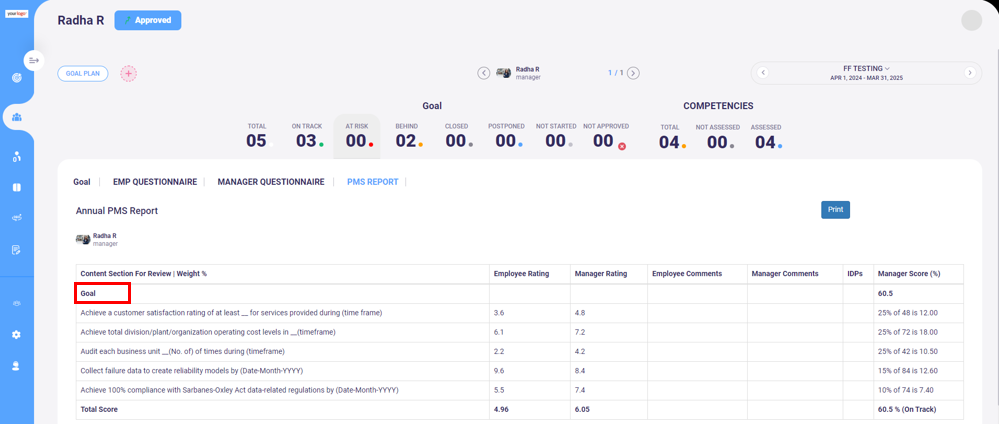999x424 pixels.
Task: Click the pink plus circle beside Goal Plan
Action: [129, 73]
